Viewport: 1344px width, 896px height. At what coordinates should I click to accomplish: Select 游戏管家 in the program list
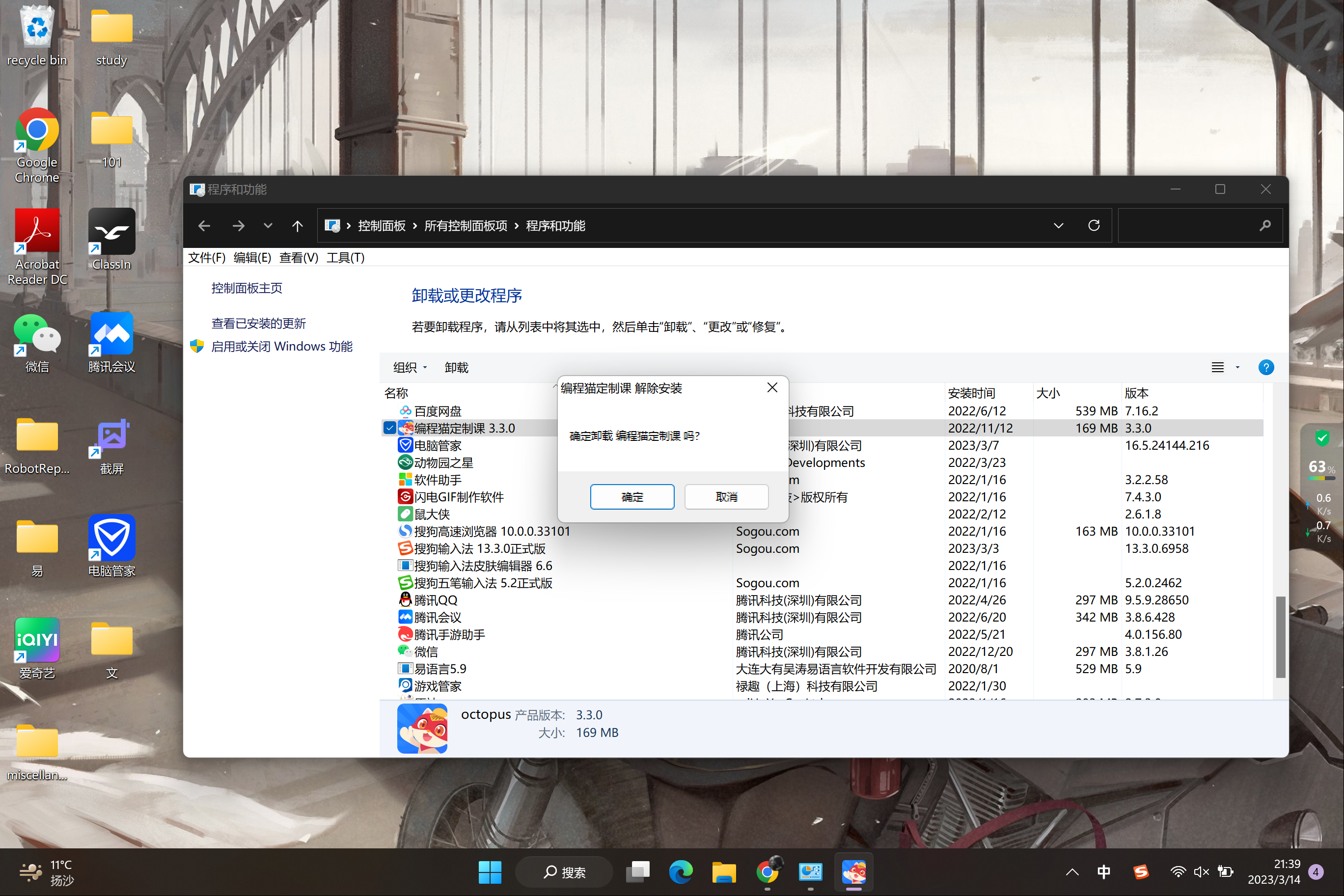coord(438,686)
